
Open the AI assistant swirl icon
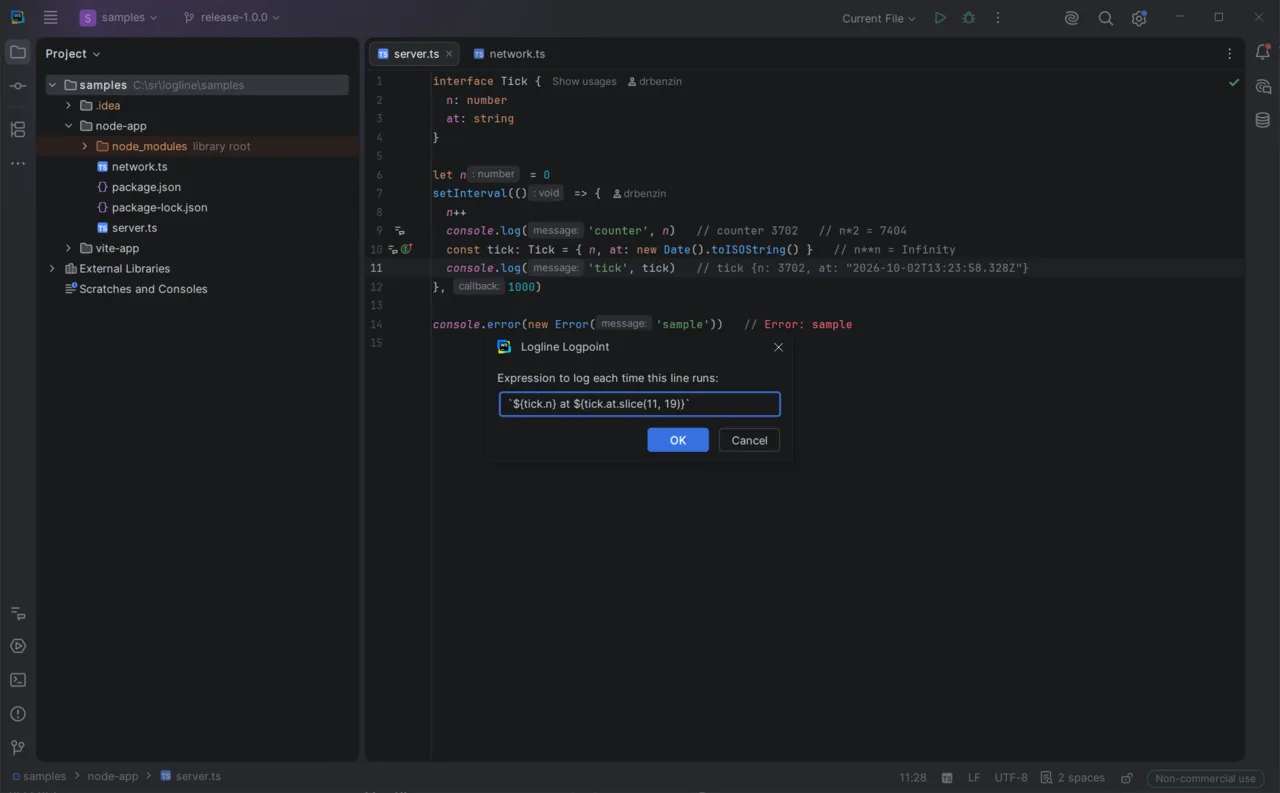point(1072,18)
